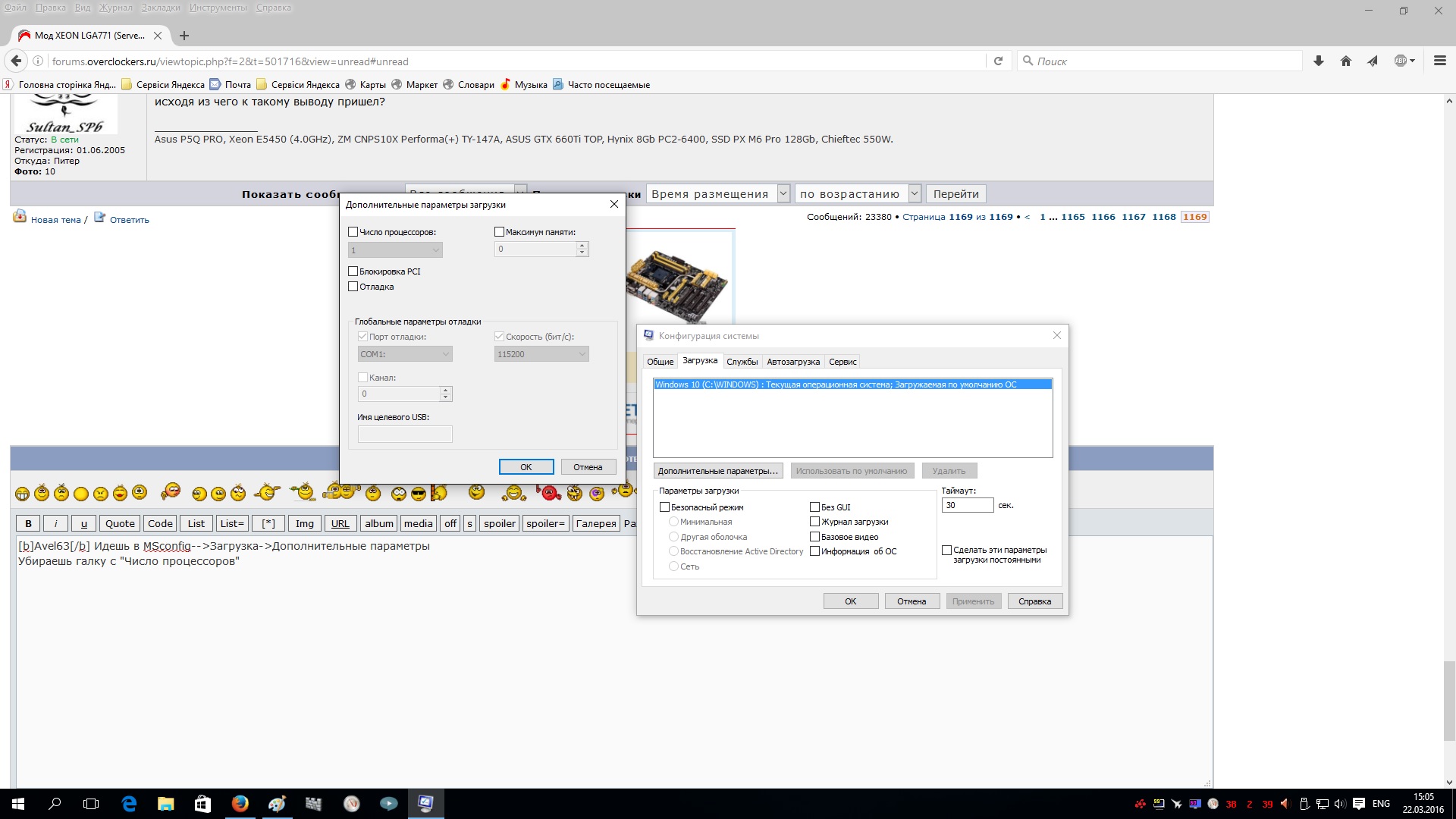Click the Ответить reply link

(x=129, y=220)
